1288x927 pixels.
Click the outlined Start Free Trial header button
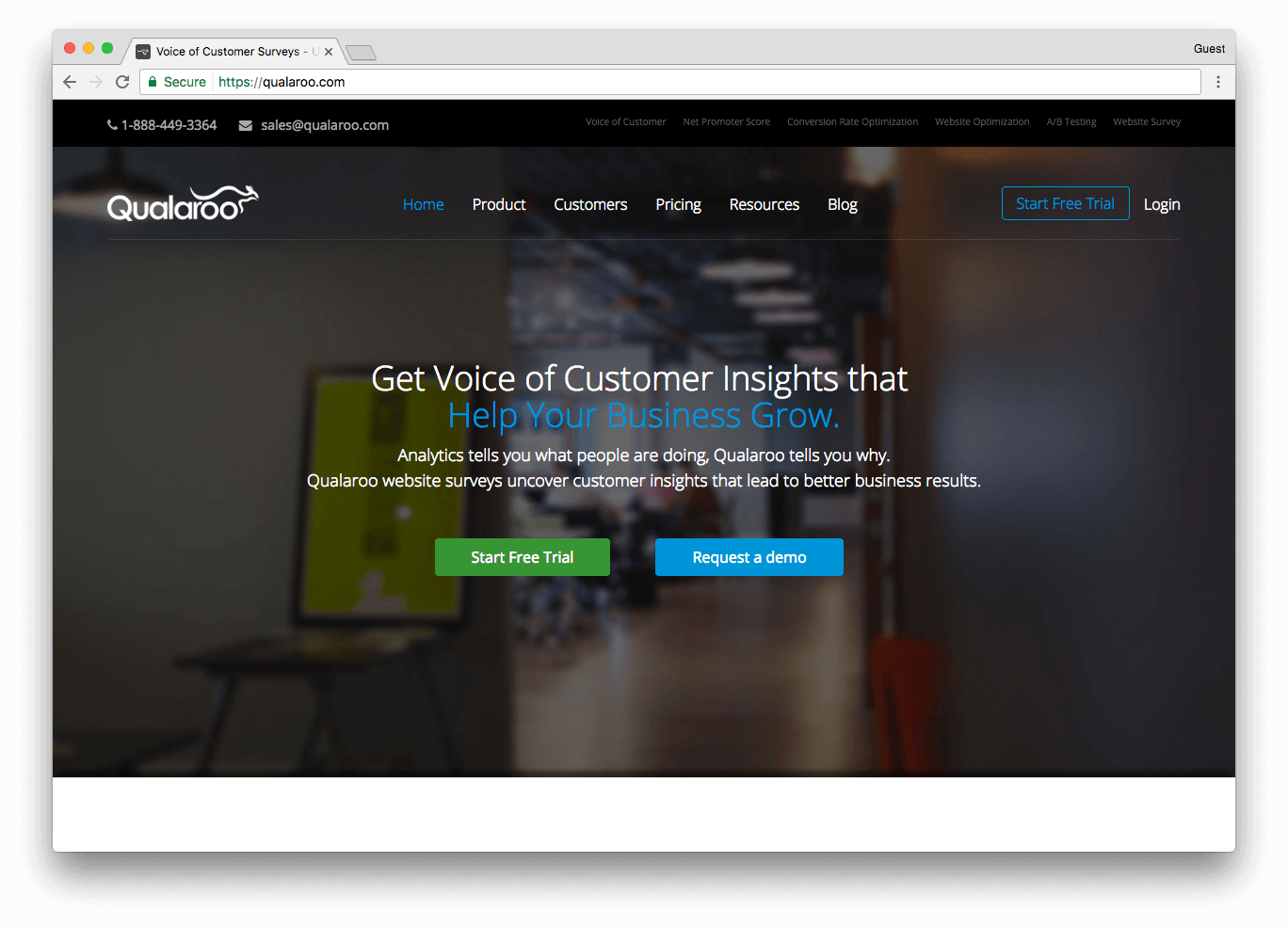click(x=1065, y=203)
